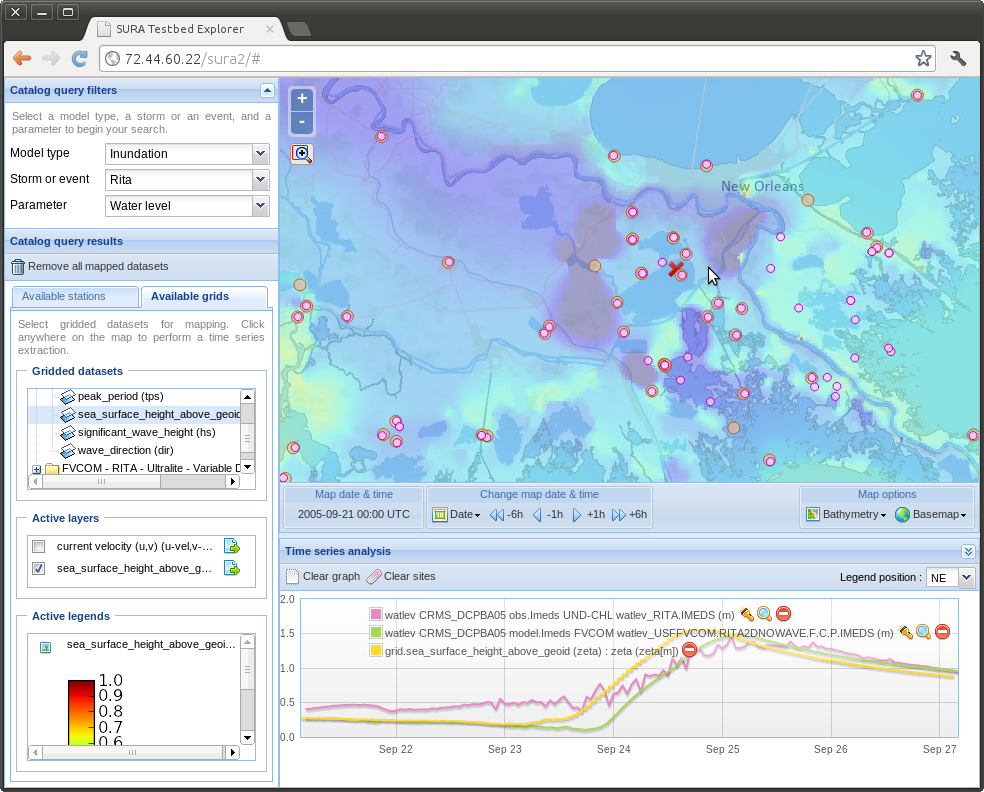Screen dimensions: 984x792
Task: Open the Storm or event dropdown
Action: tap(260, 180)
